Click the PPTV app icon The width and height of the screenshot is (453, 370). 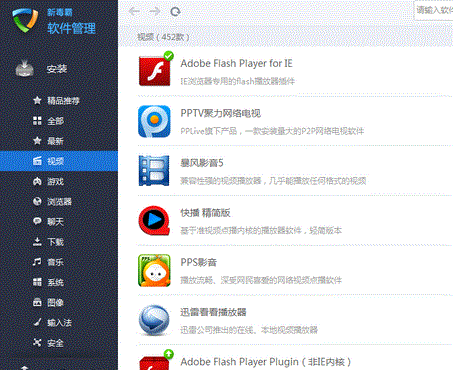click(154, 121)
